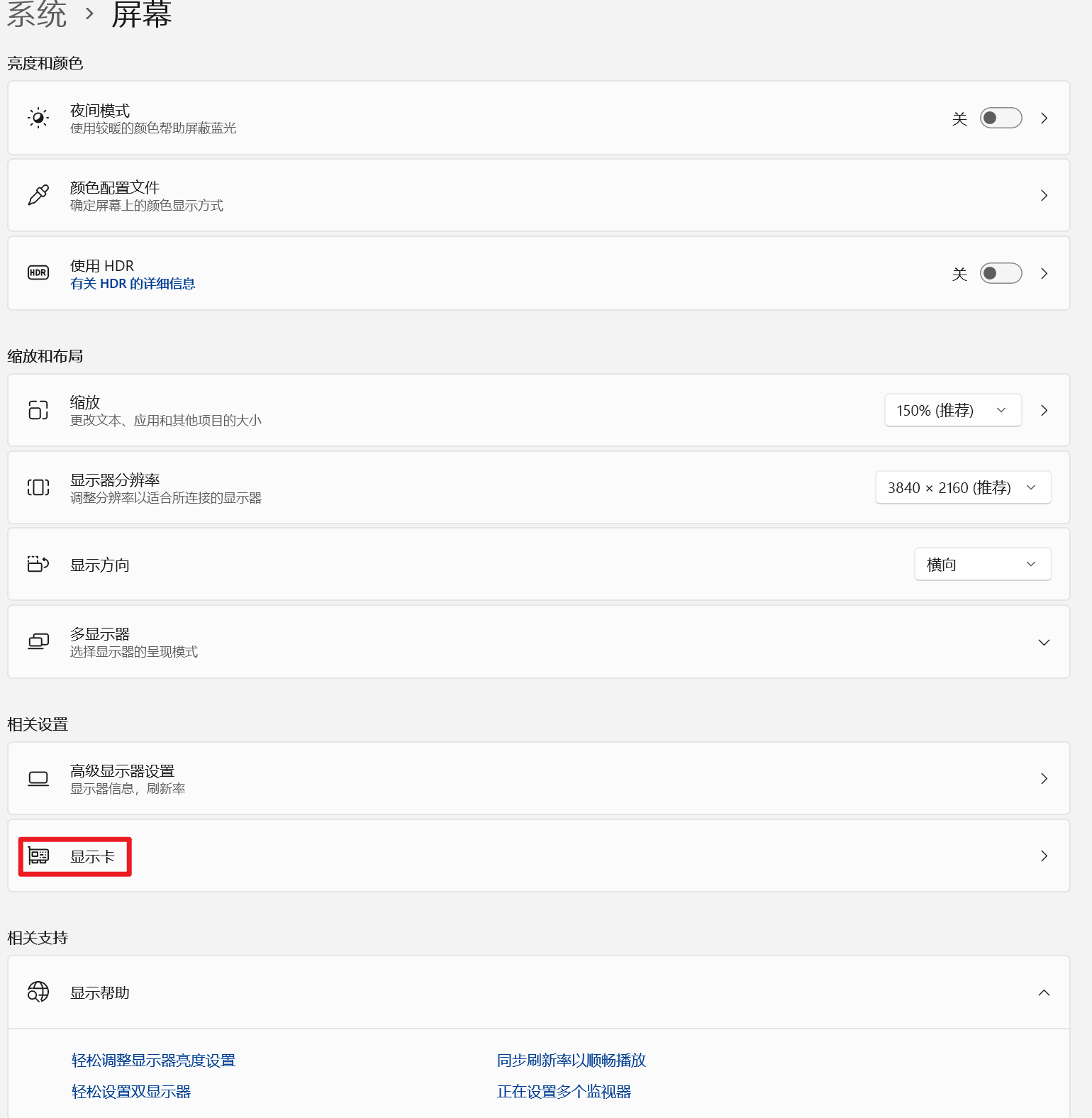1092x1118 pixels.
Task: Open the 3840 × 2160 resolution dropdown
Action: coord(963,487)
